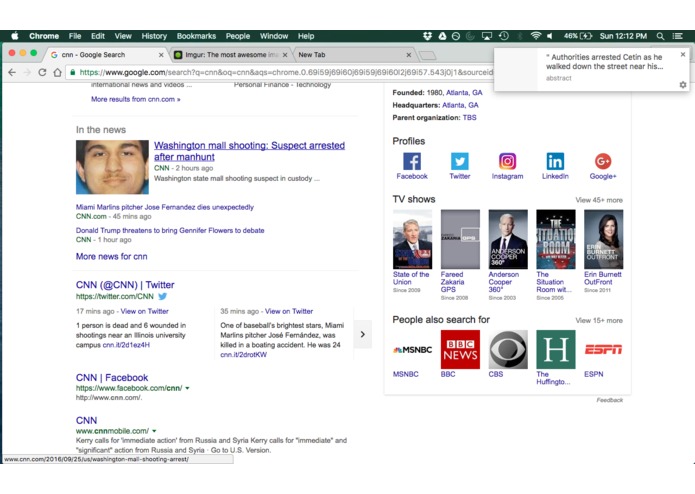Click the browser forward arrow
Image resolution: width=695 pixels, height=494 pixels.
point(27,72)
